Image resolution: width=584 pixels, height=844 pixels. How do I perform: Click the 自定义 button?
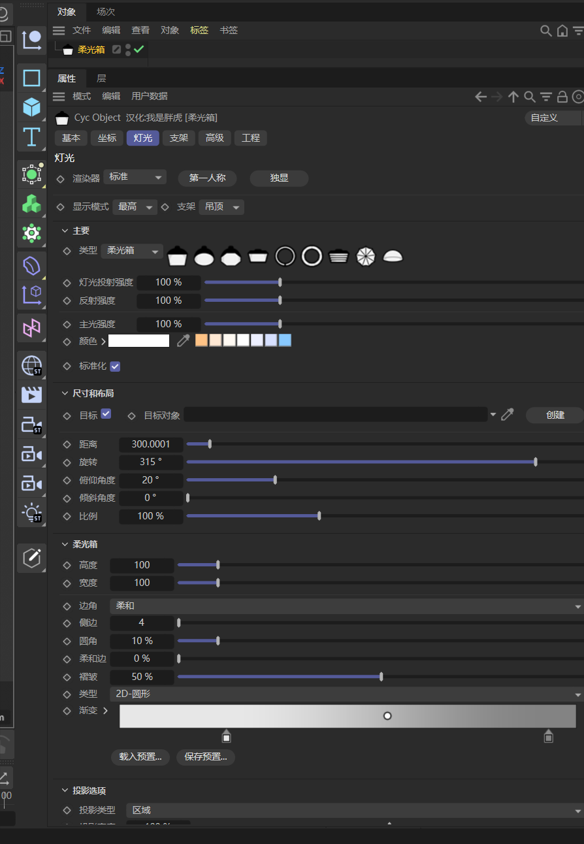point(553,118)
